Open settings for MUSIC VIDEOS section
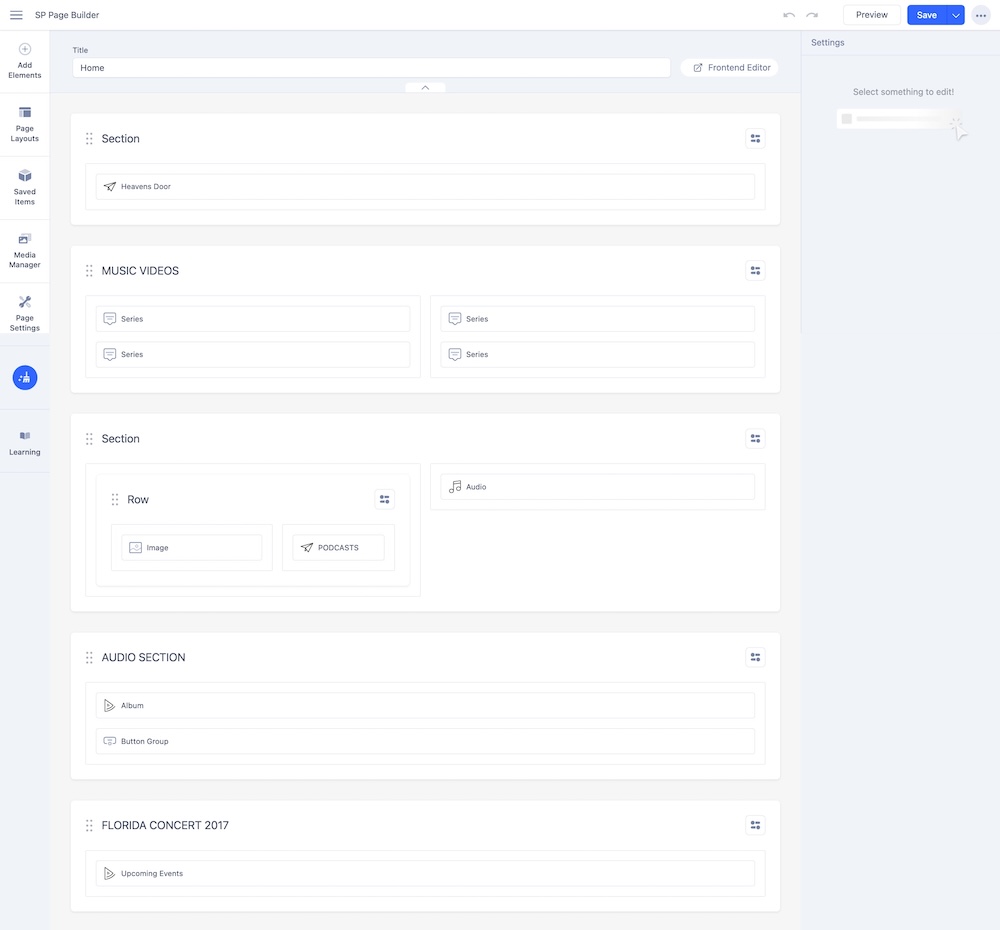Image resolution: width=1000 pixels, height=930 pixels. coord(755,271)
